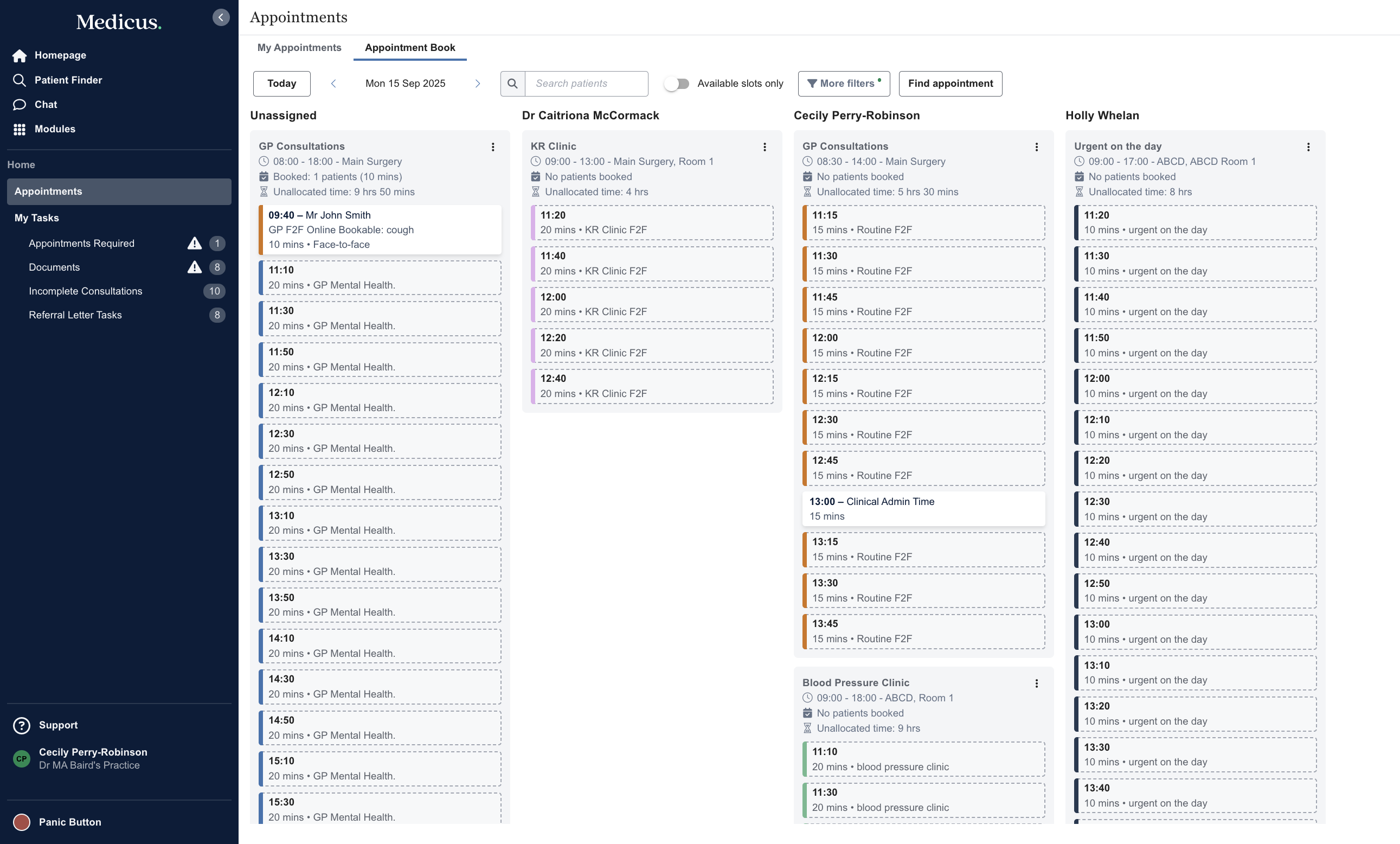Click the Support link
Viewport: 1400px width, 844px height.
(58, 725)
